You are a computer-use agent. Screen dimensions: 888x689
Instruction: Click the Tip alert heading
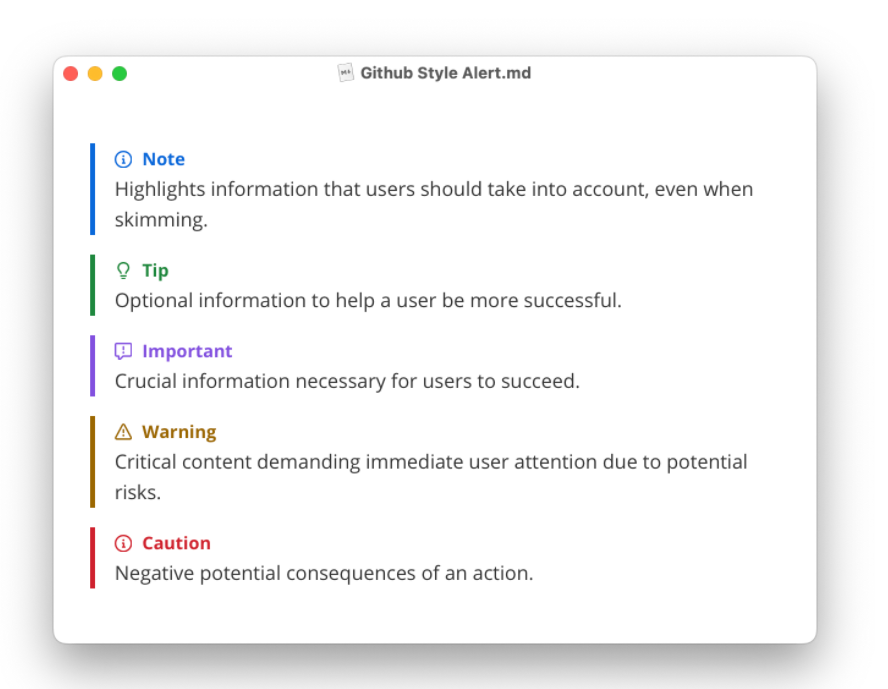[x=155, y=271]
